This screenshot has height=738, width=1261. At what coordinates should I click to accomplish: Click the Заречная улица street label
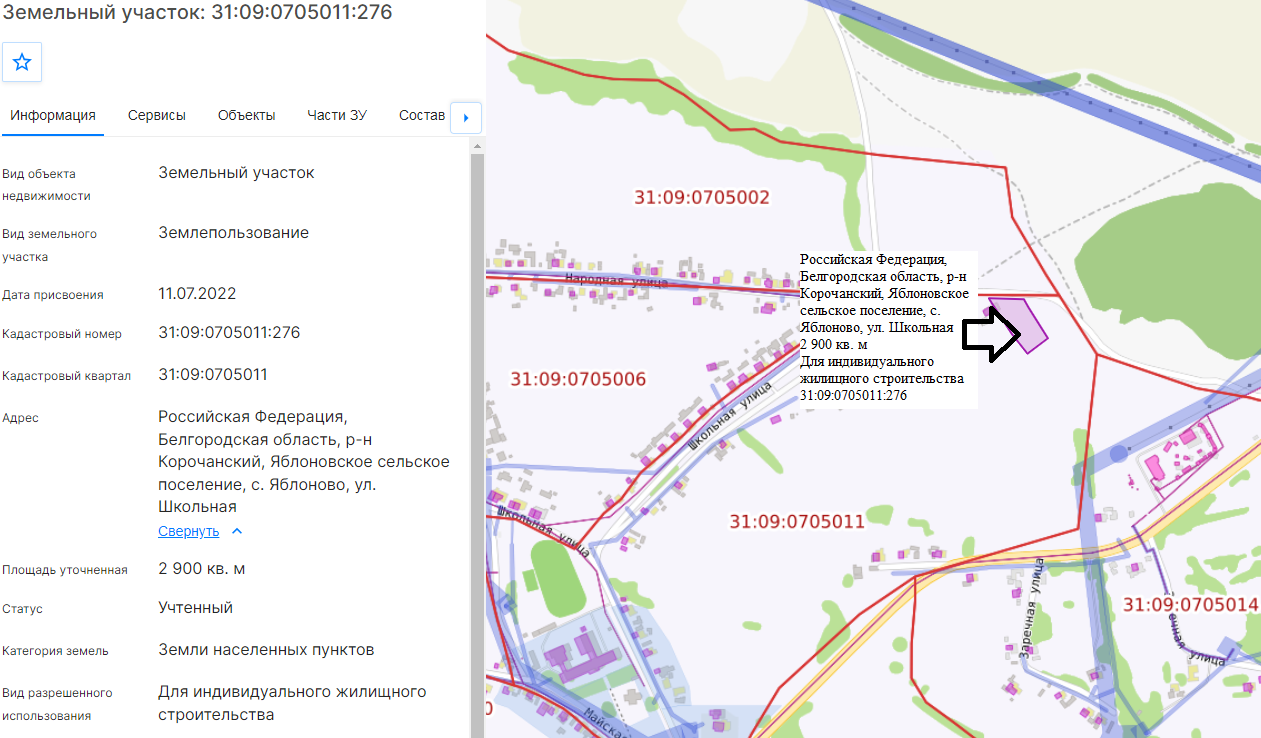click(x=1032, y=606)
